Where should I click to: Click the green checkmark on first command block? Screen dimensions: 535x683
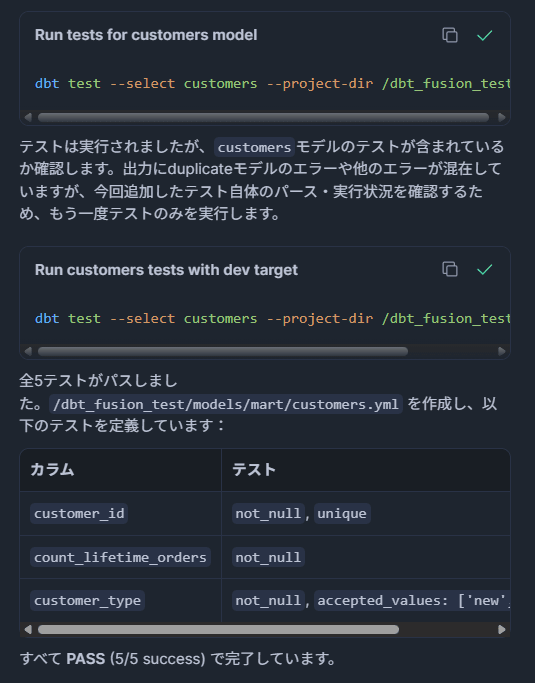click(484, 35)
